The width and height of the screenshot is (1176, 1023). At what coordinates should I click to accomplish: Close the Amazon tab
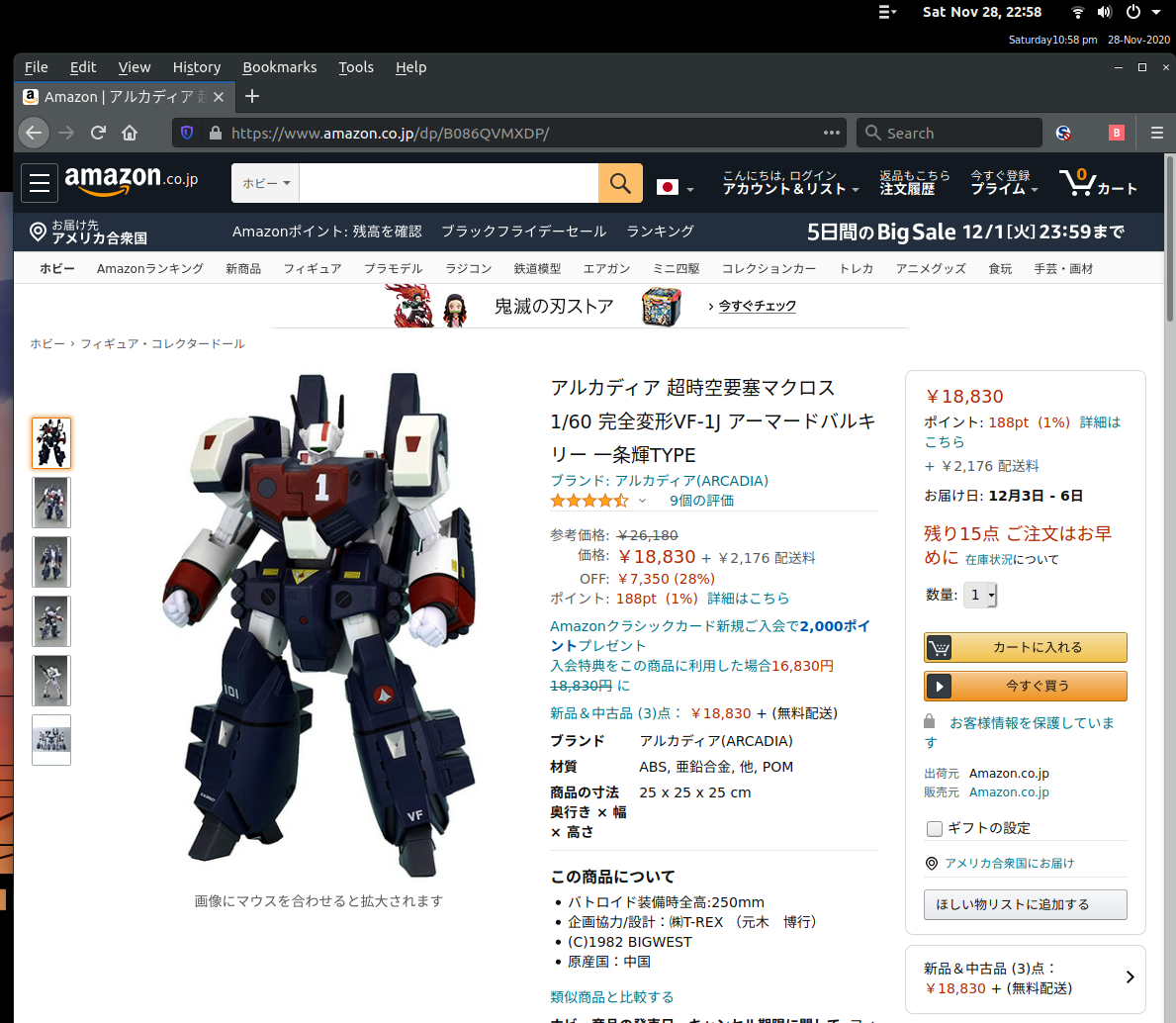point(219,97)
